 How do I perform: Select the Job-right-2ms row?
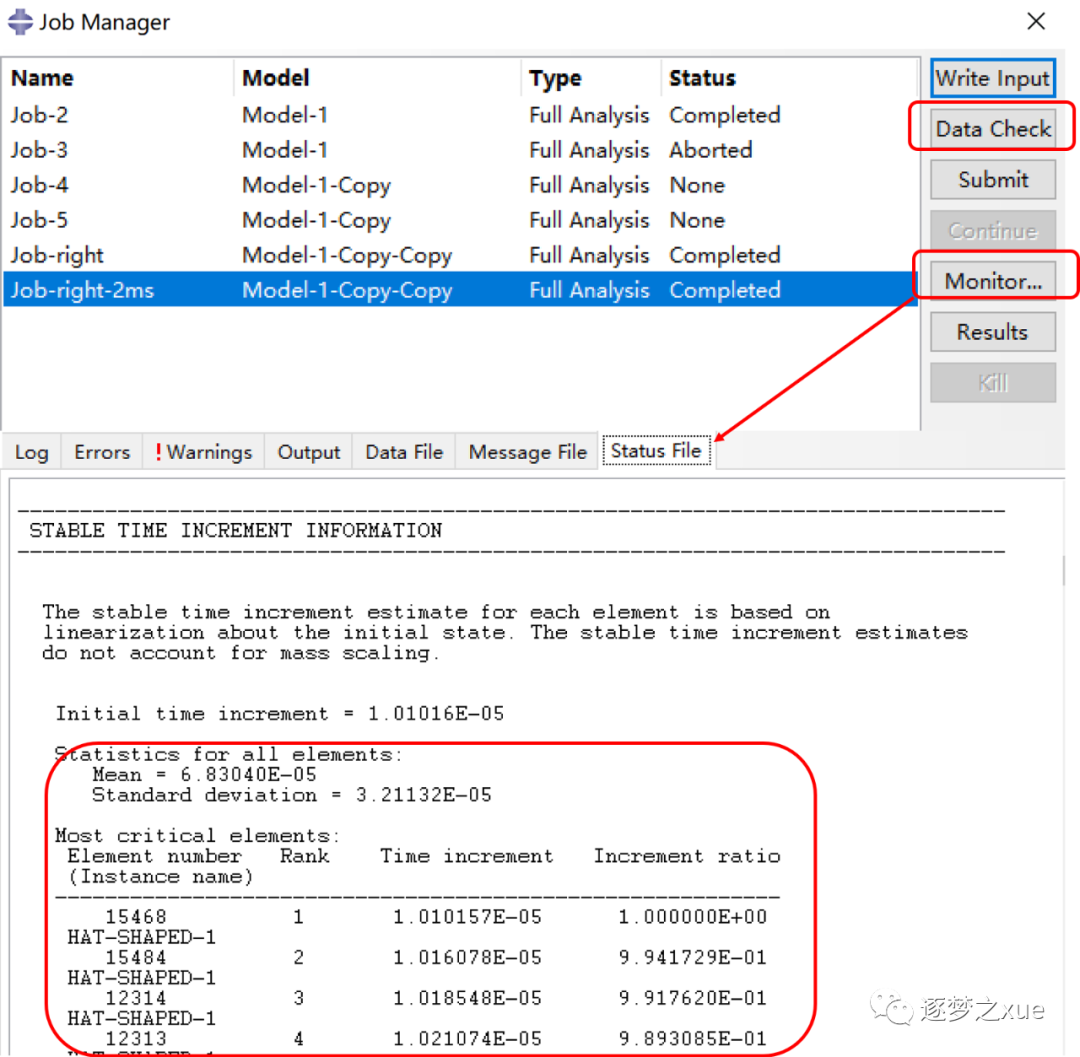pos(460,290)
